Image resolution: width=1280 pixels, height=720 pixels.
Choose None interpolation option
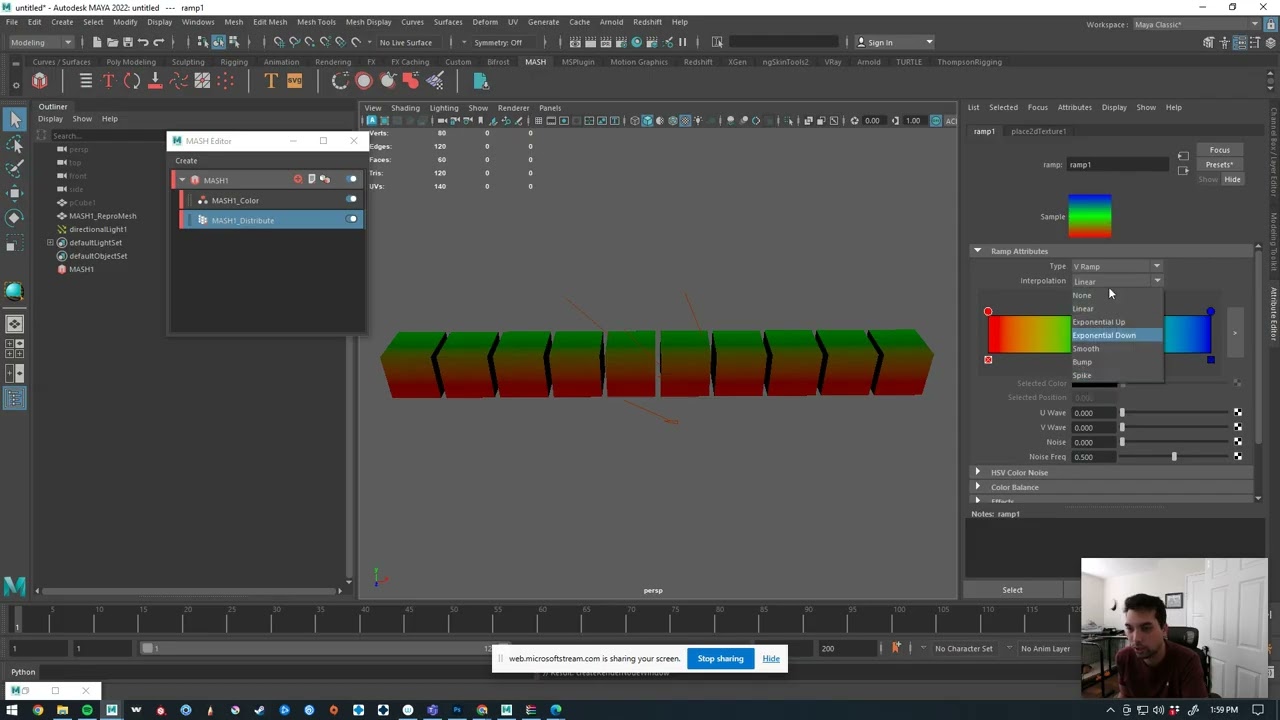click(1117, 295)
